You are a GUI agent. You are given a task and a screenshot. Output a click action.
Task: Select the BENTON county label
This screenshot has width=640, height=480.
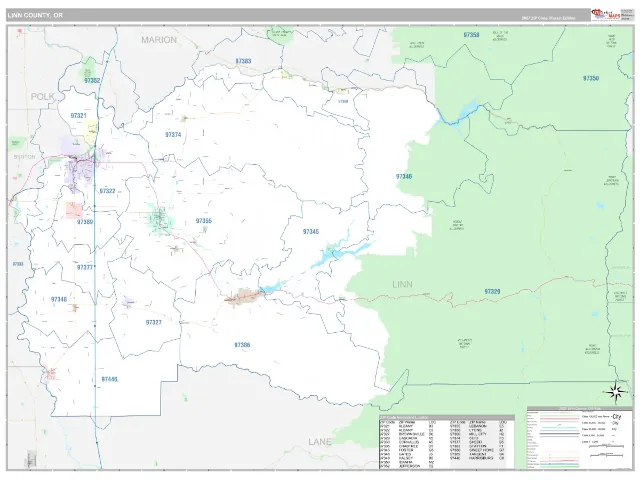pyautogui.click(x=24, y=157)
